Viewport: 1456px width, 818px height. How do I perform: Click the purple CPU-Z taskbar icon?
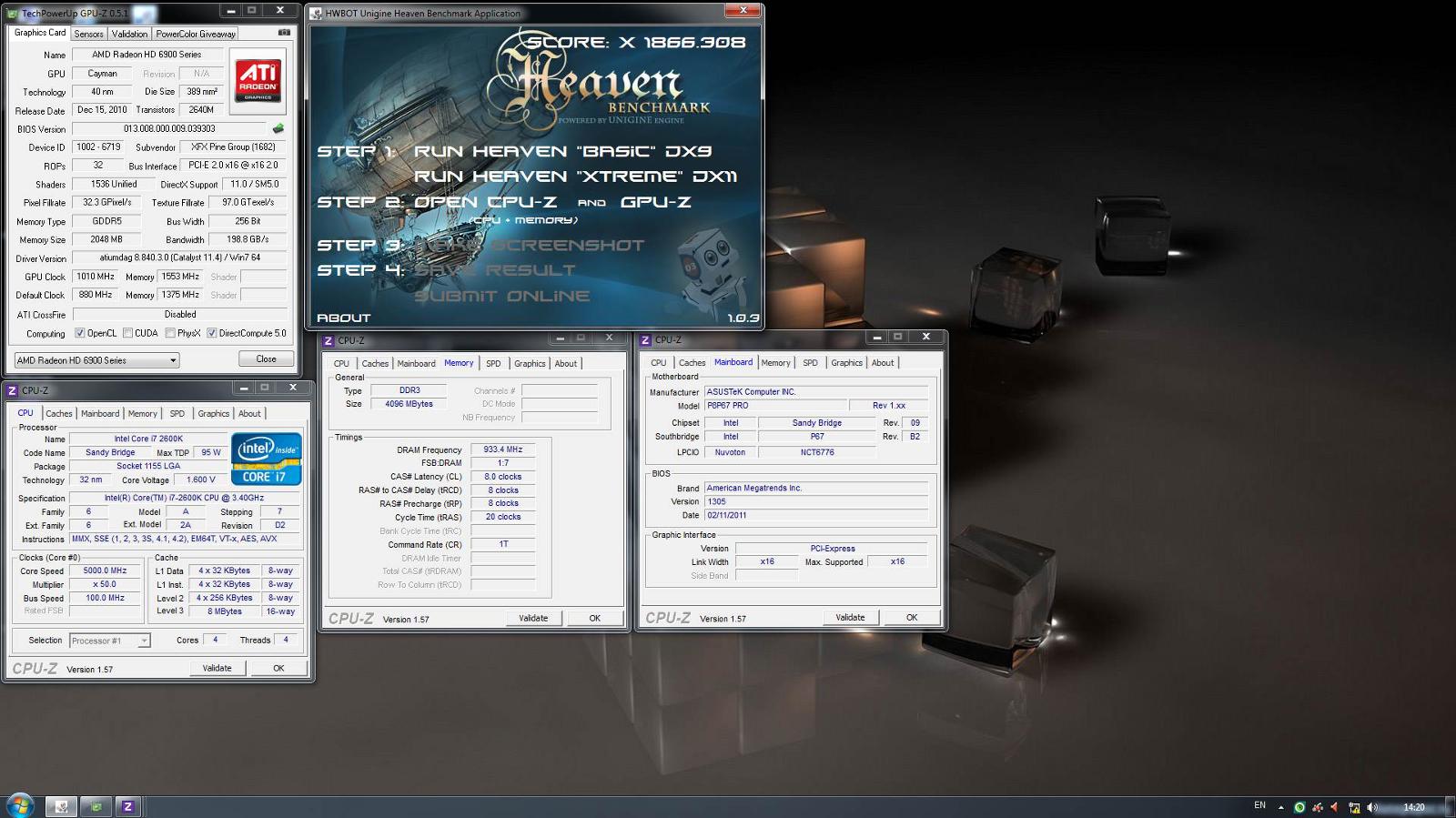click(128, 806)
